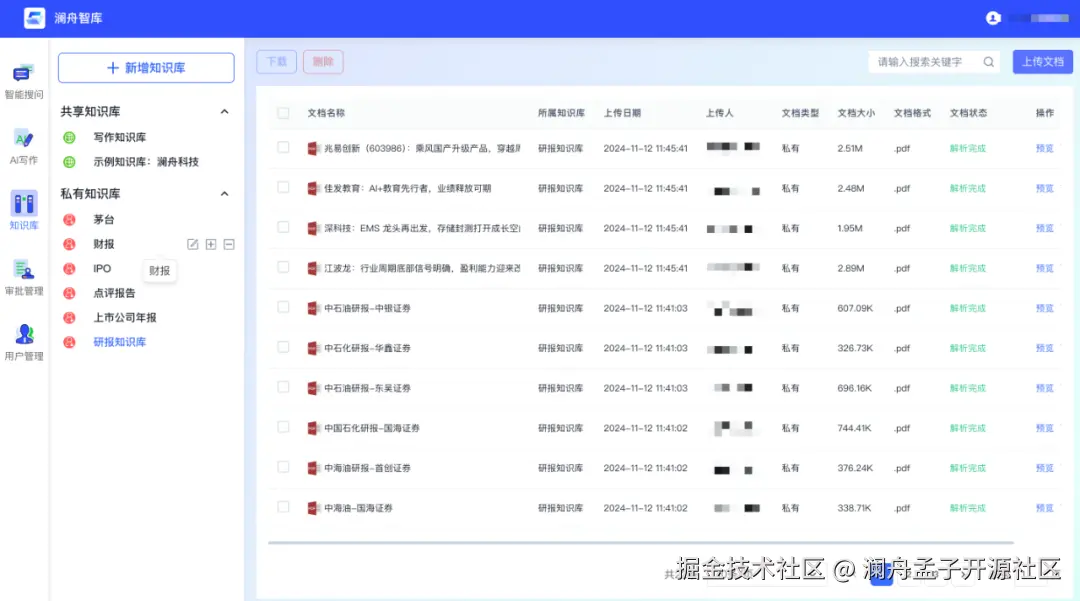Click the 澜舟智库 logo icon
The image size is (1080, 601).
(34, 18)
